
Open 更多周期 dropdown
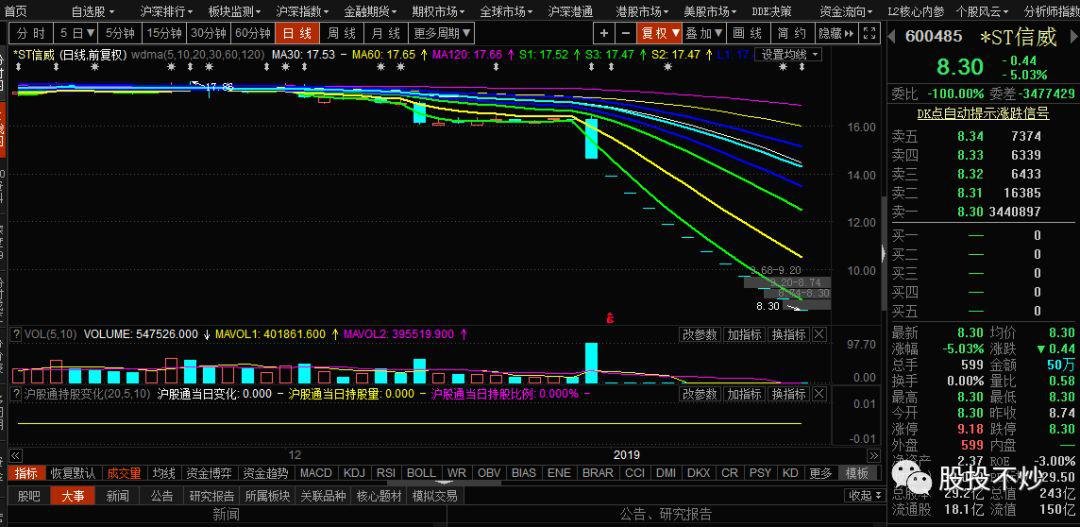[442, 32]
